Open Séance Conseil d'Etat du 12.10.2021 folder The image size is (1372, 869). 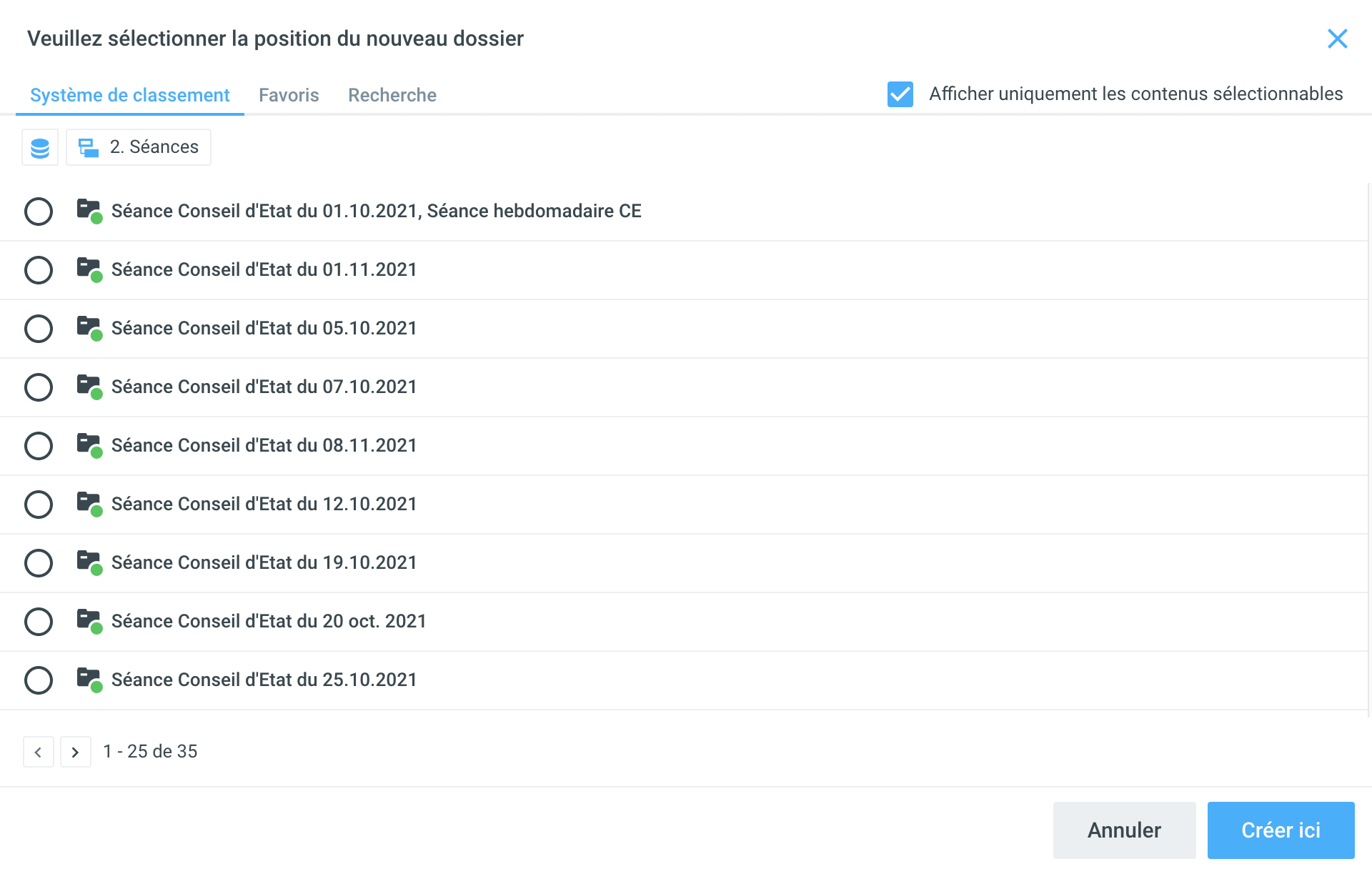pos(264,504)
